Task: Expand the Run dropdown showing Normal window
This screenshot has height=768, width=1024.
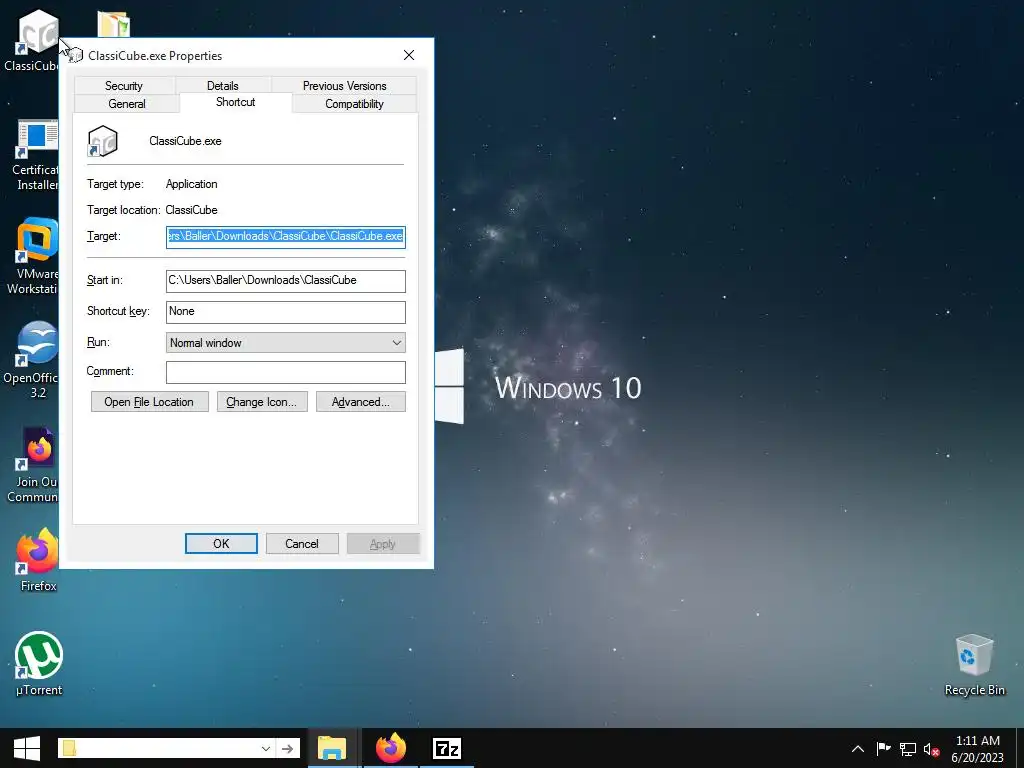Action: pos(285,343)
